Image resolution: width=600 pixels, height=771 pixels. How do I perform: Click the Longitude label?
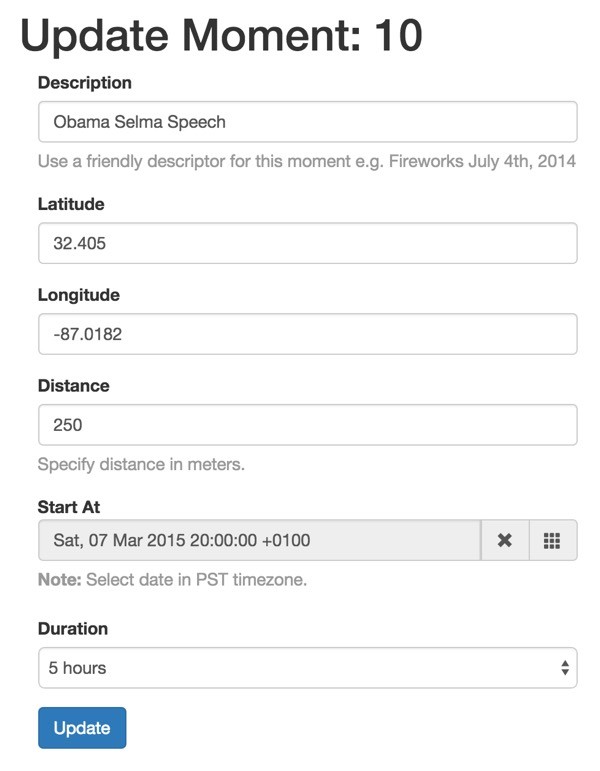[79, 295]
